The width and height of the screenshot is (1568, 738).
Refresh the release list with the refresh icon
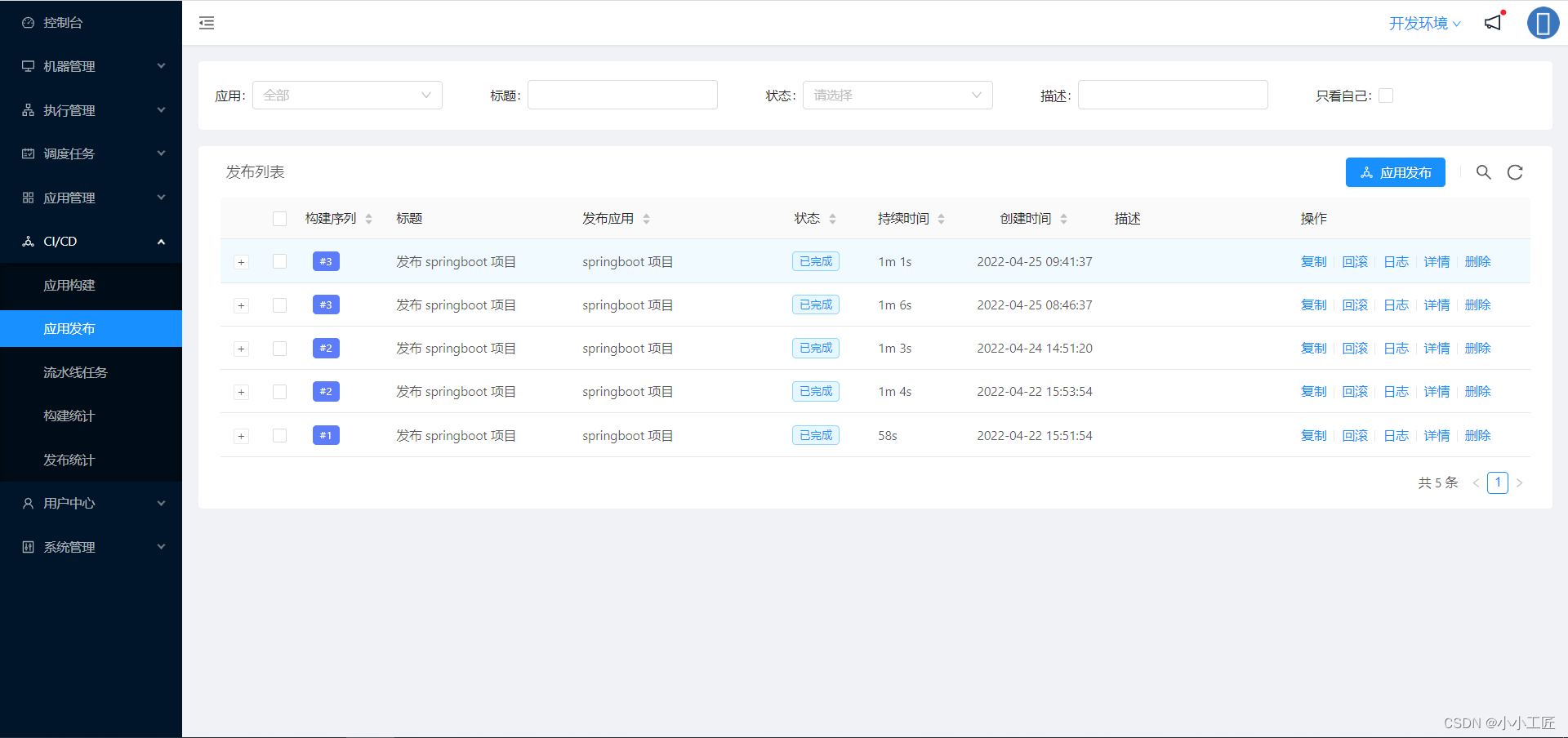pos(1515,172)
